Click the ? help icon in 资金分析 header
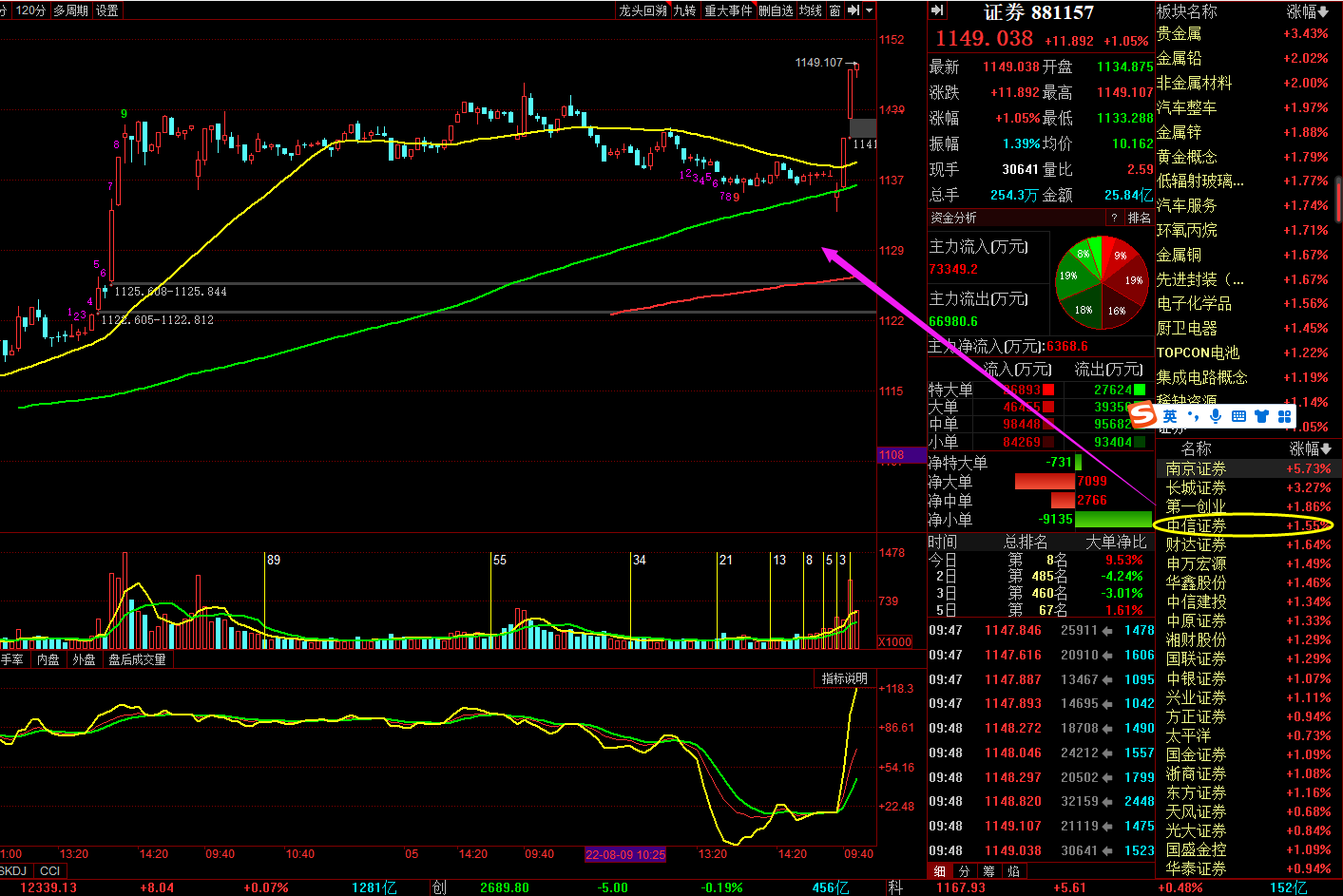 coord(1114,218)
